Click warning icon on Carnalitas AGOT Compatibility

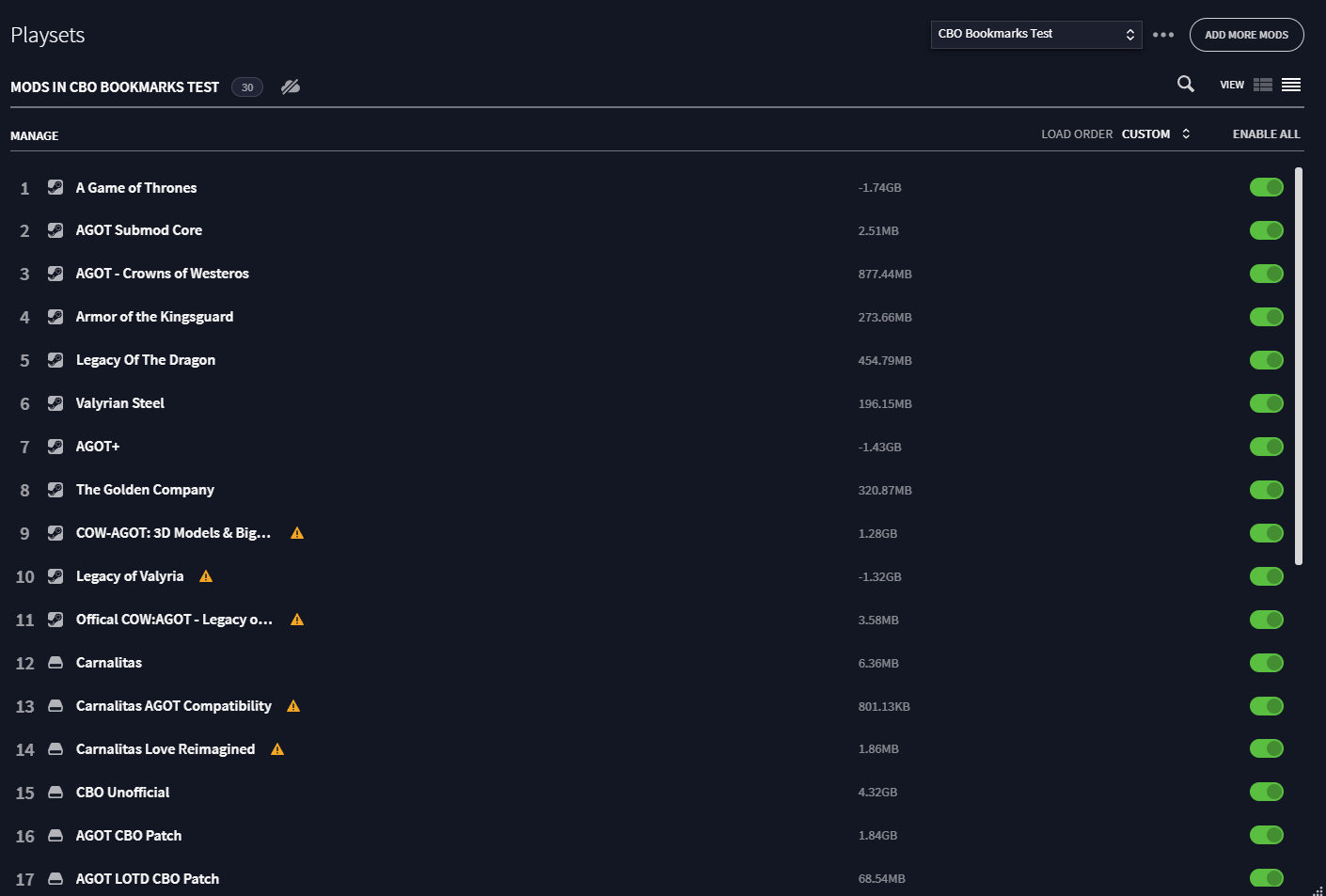click(x=293, y=706)
